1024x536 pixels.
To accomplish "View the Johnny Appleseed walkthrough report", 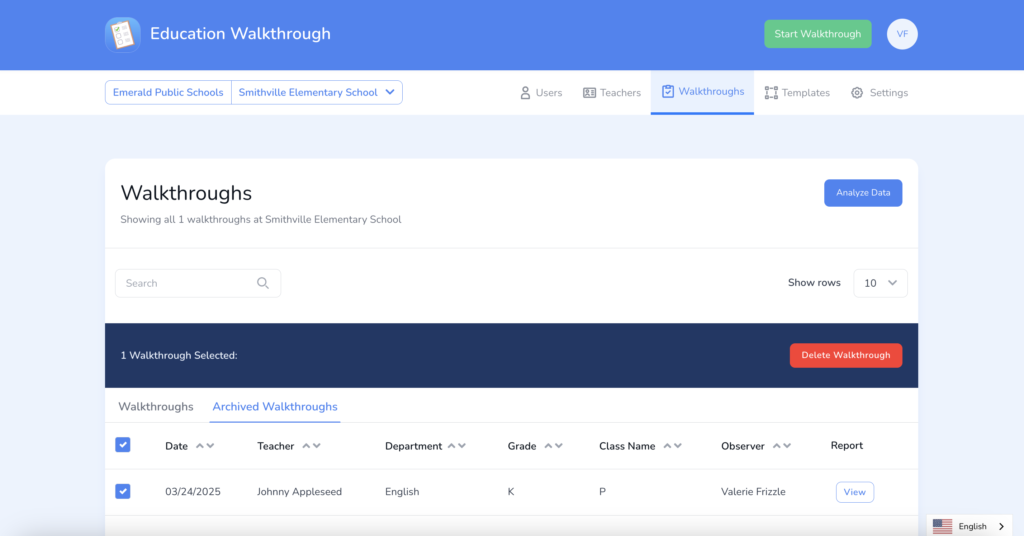I will point(854,492).
